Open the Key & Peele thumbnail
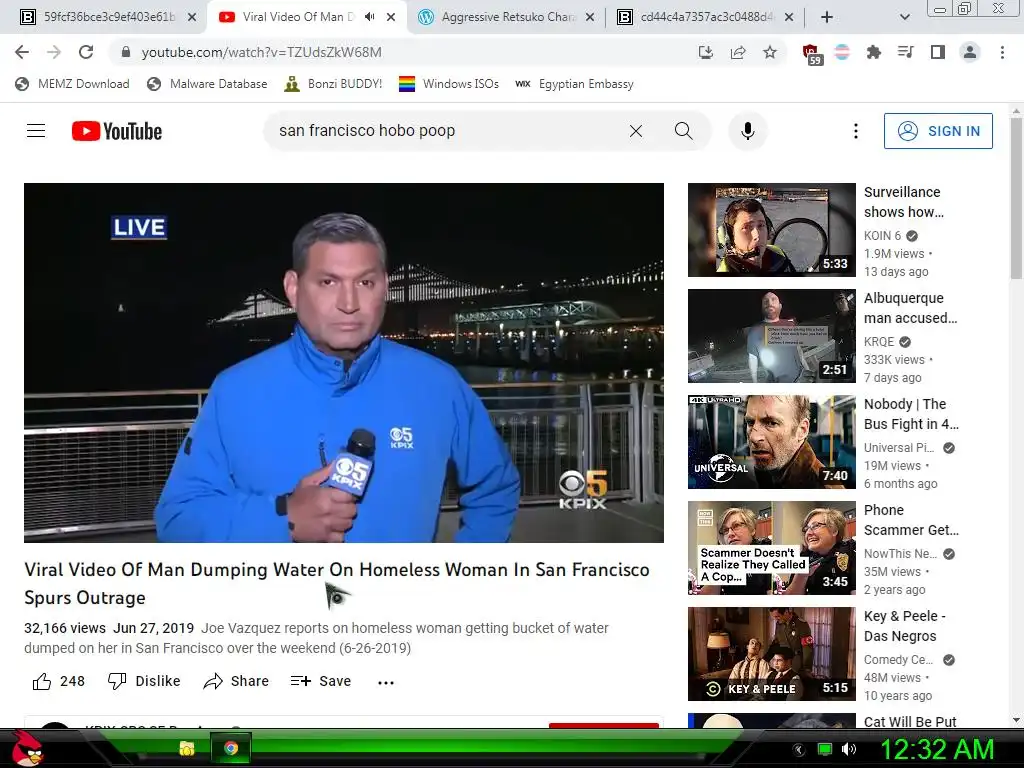 (x=771, y=654)
